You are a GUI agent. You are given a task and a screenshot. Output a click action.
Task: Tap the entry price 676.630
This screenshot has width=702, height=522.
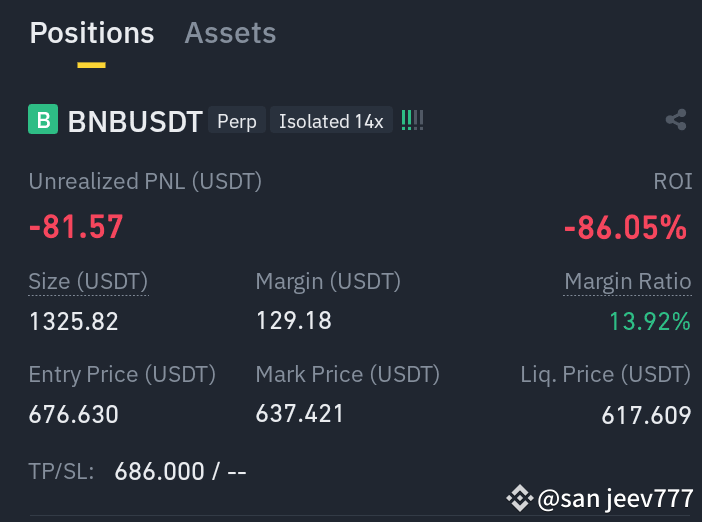[x=73, y=414]
